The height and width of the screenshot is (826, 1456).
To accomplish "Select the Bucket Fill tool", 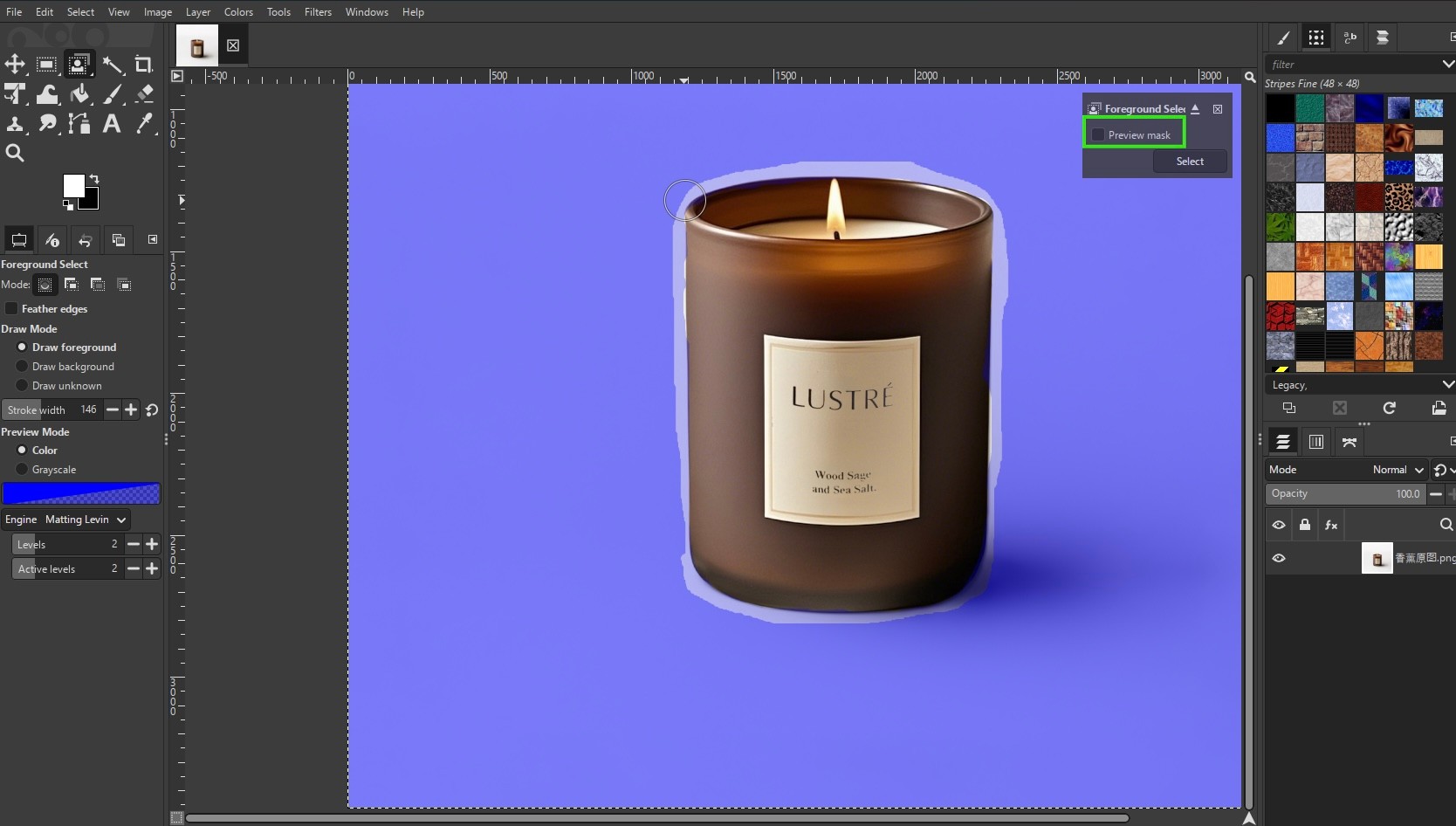I will click(79, 93).
